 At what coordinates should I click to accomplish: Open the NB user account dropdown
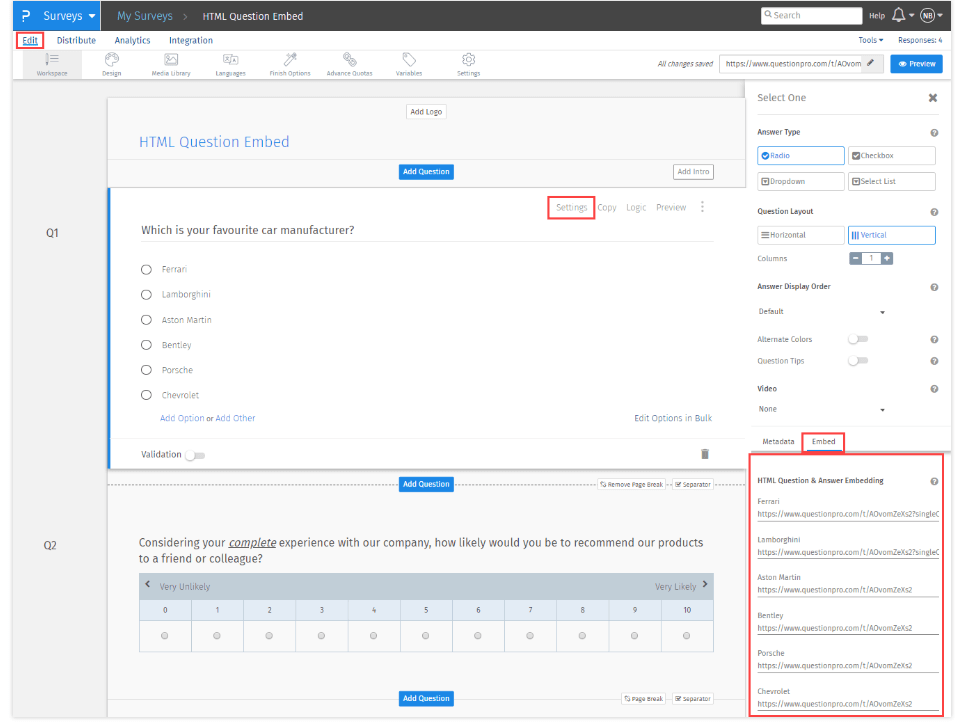click(931, 15)
